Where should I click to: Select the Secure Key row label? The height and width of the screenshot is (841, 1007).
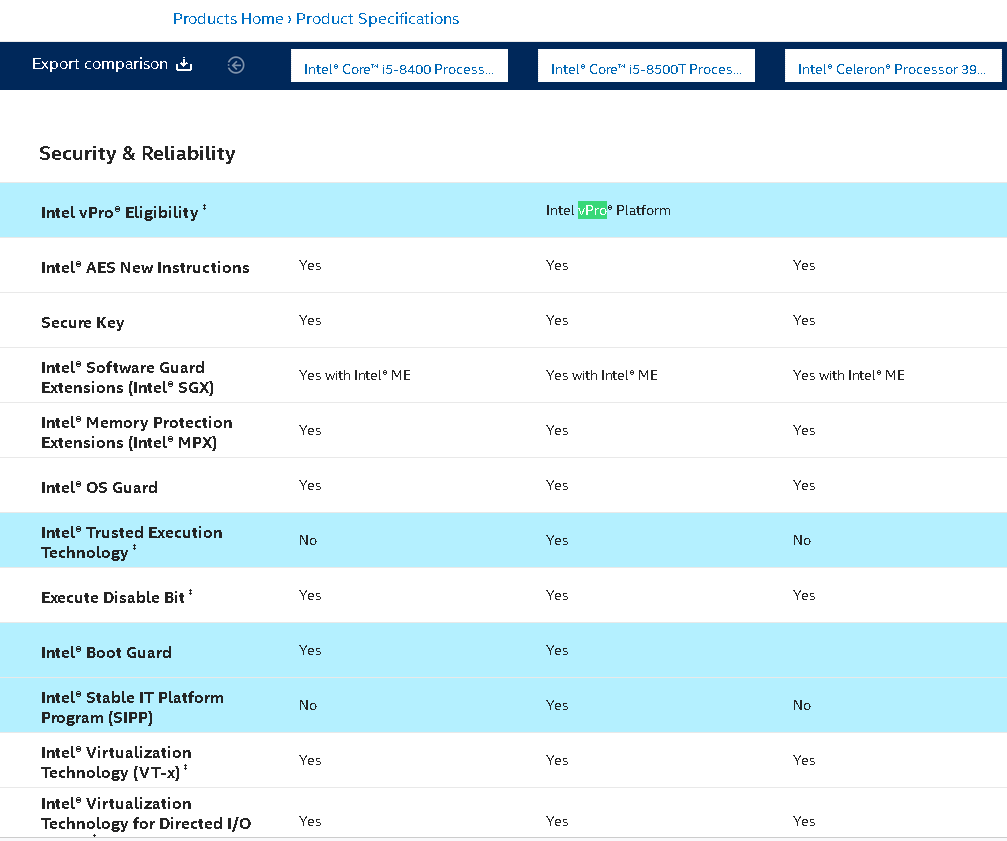point(83,322)
